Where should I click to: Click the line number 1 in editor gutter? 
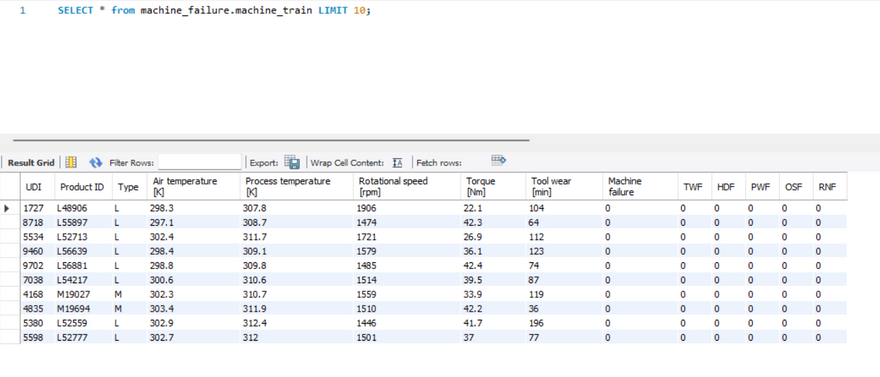coord(22,11)
